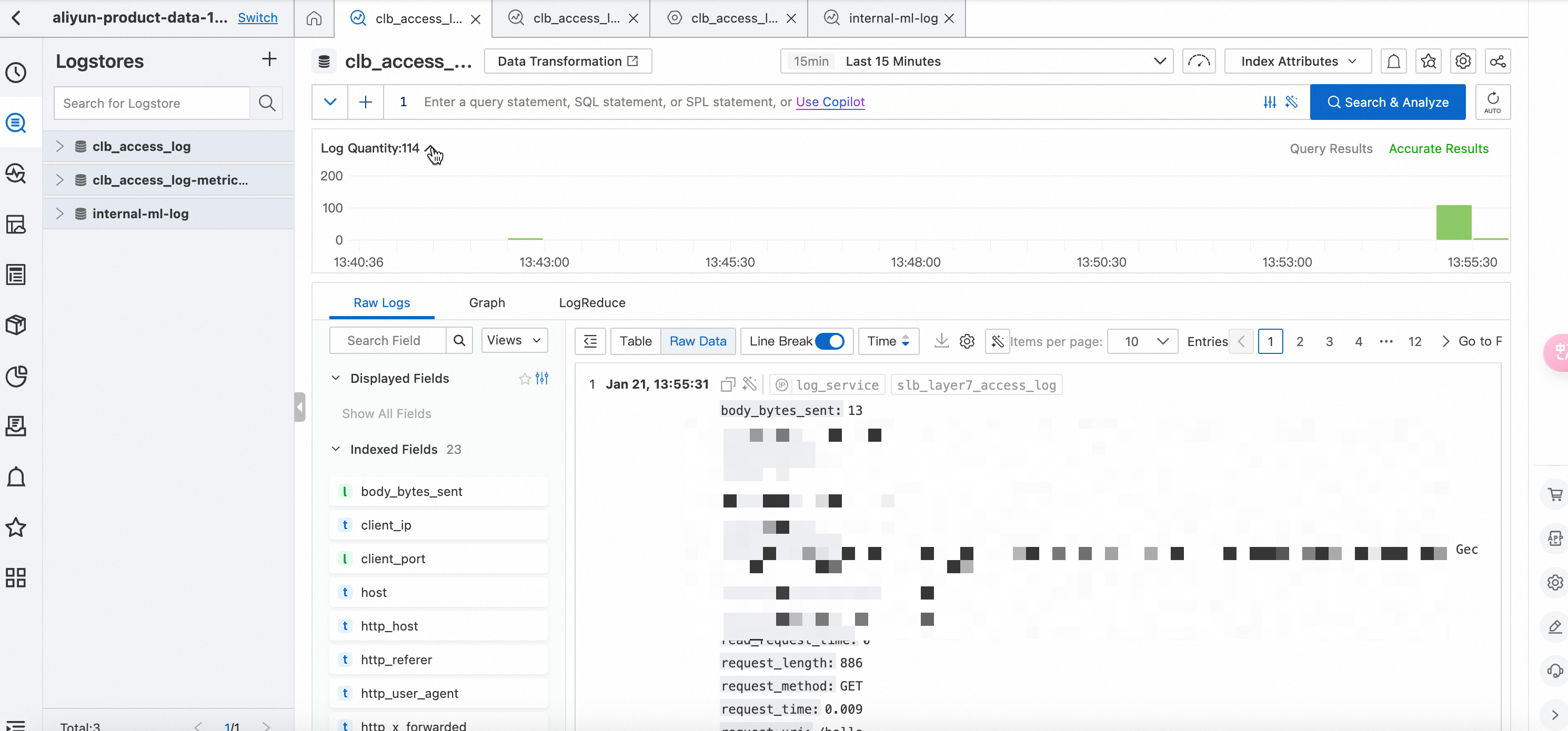Open the share icon at top right
This screenshot has height=731, width=1568.
(1497, 62)
